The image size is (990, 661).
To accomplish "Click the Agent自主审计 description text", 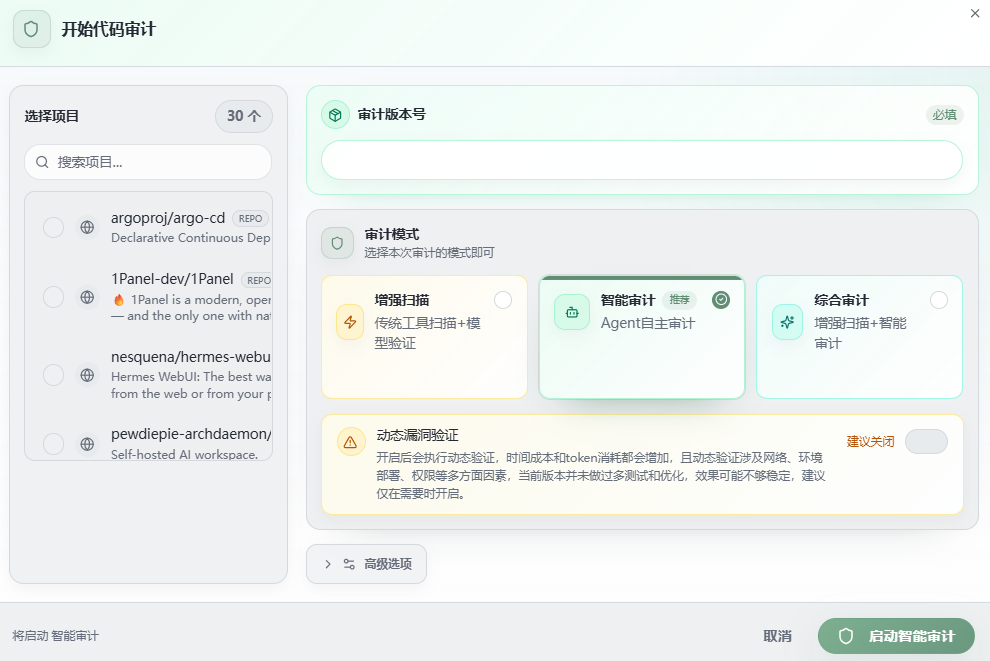I will [x=648, y=323].
